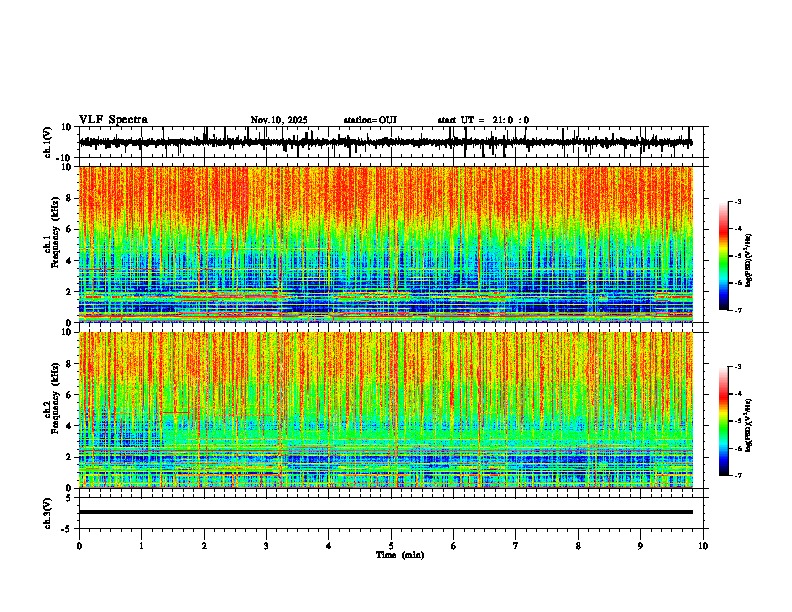Click the "8" kHz tick on ch.1 frequency axis

[x=69, y=198]
